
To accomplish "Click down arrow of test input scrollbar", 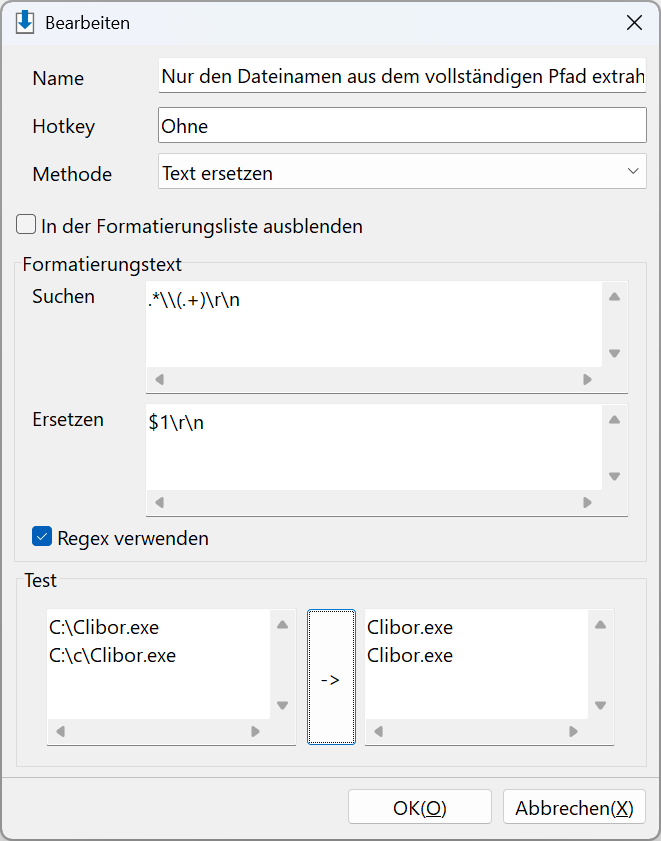I will (283, 705).
